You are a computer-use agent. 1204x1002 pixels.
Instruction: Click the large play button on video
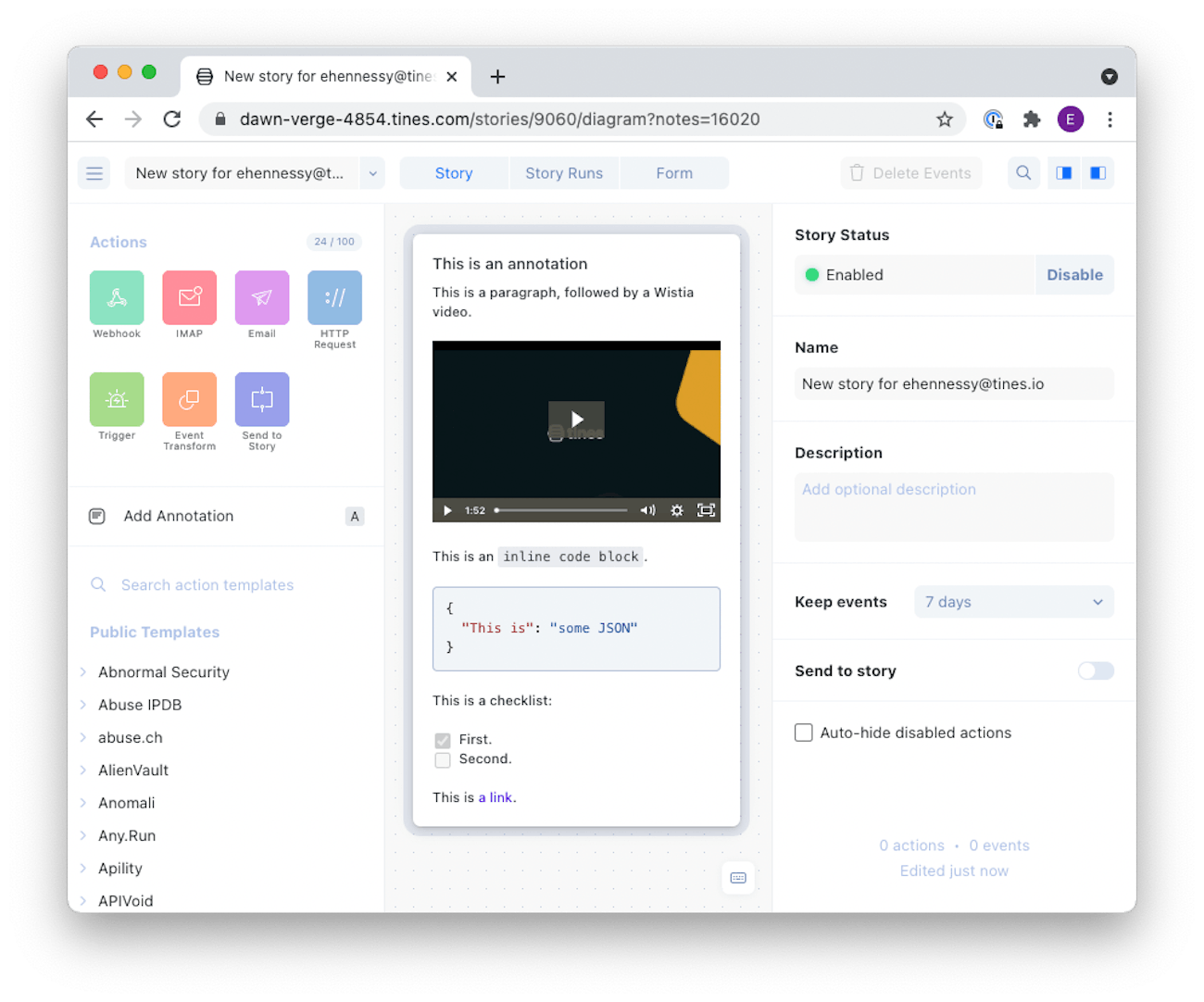[576, 420]
